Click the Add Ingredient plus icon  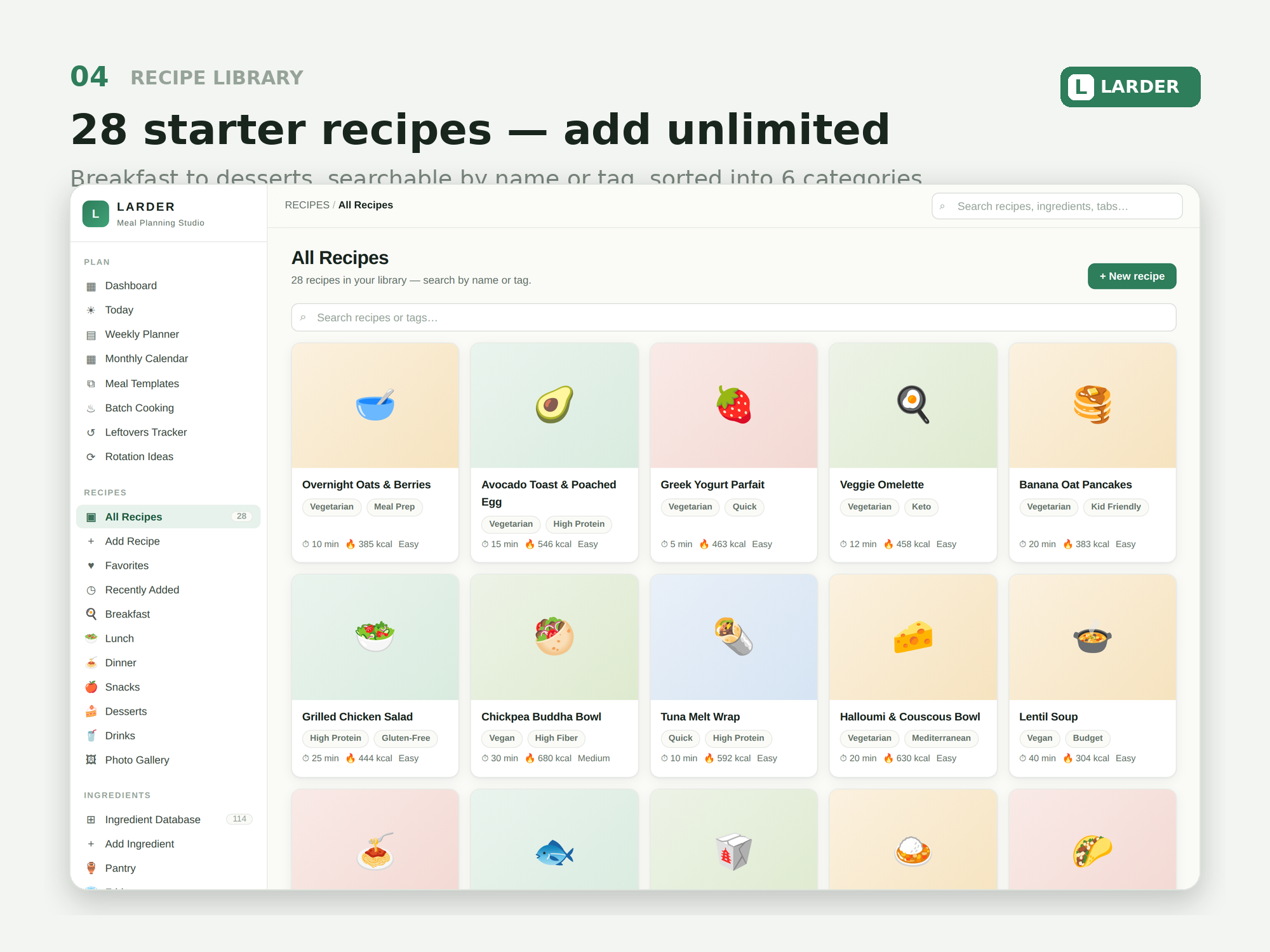point(91,844)
